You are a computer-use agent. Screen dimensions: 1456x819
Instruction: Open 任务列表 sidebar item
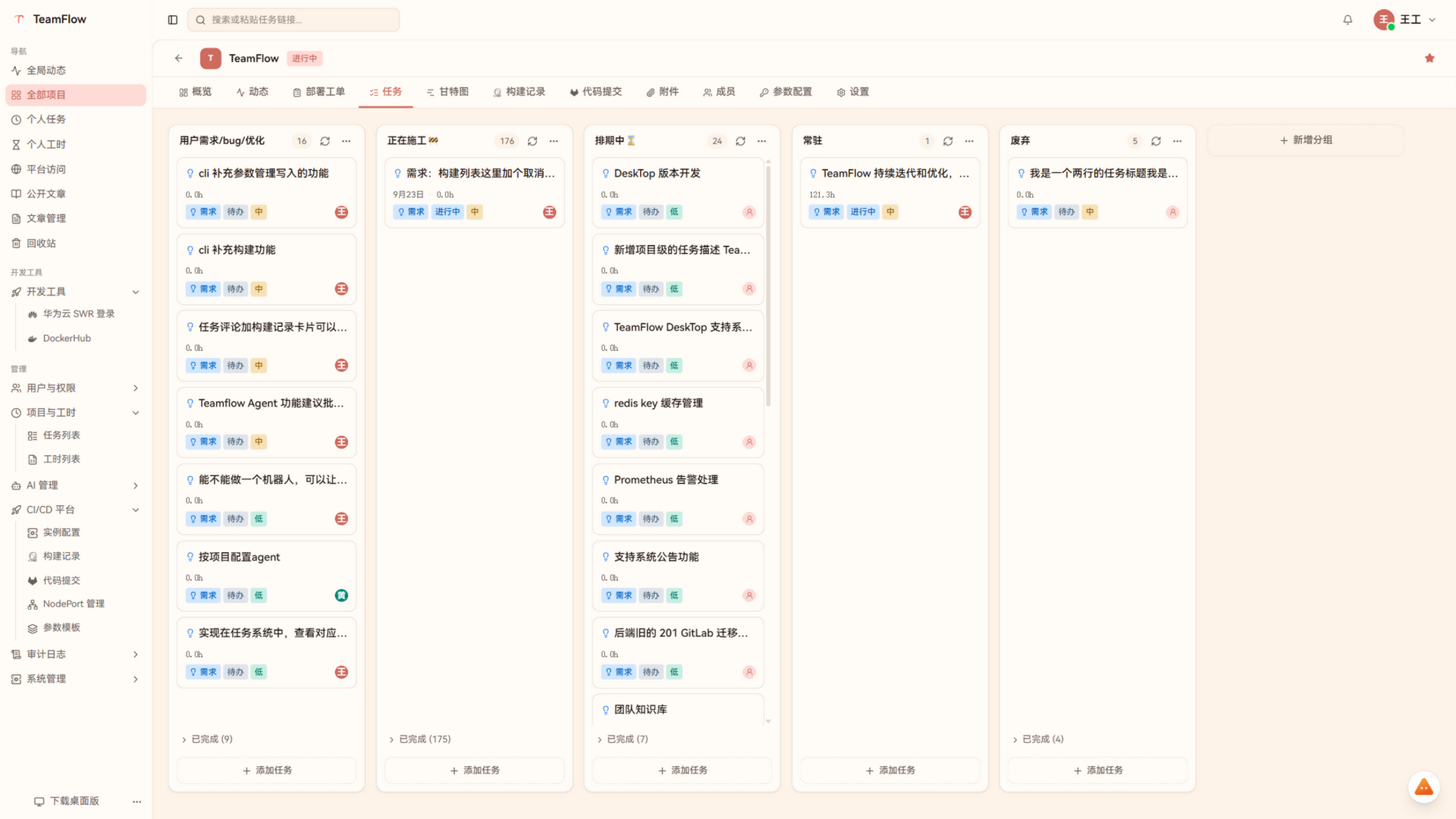61,436
